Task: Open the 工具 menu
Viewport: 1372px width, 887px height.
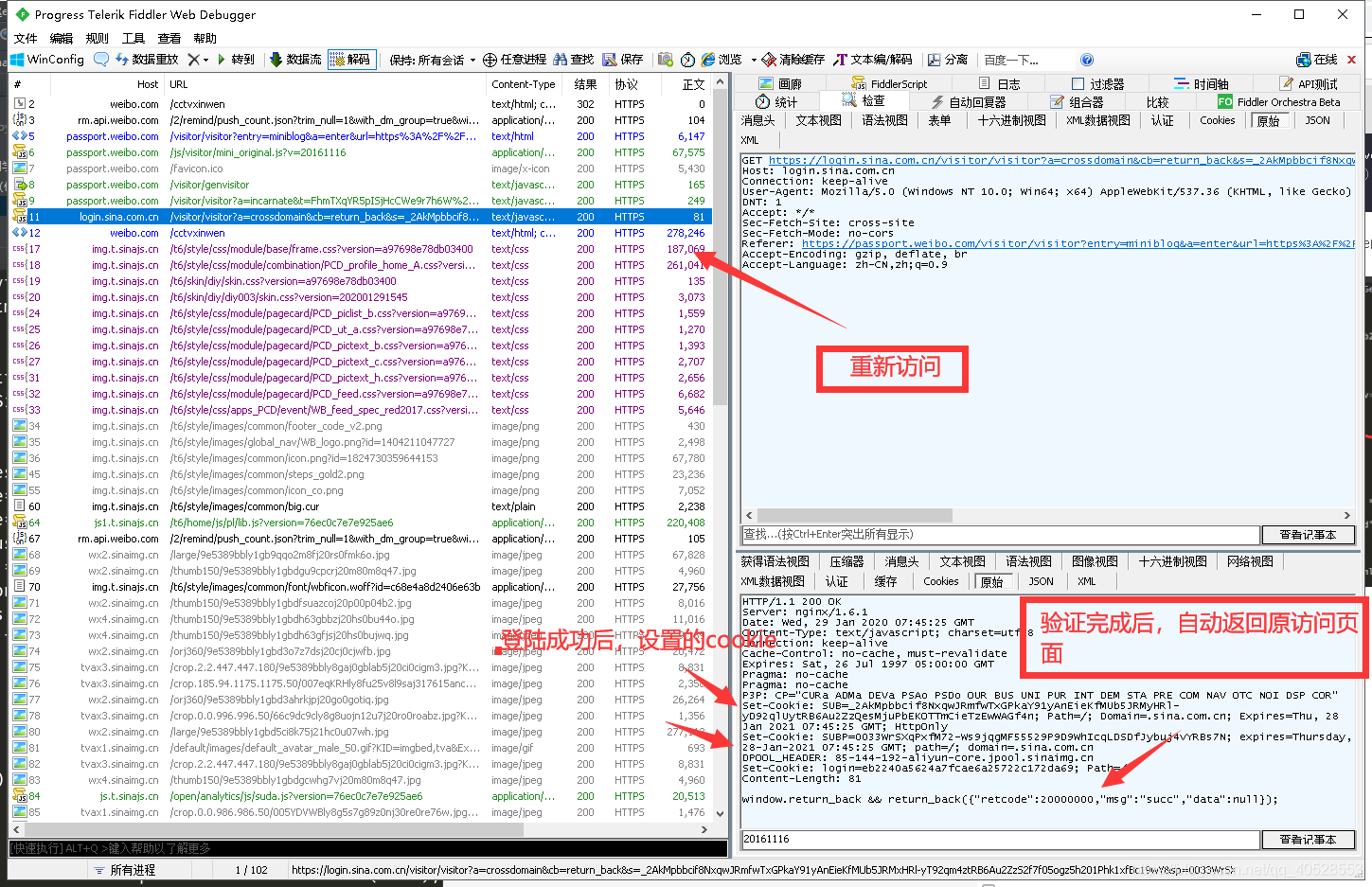Action: point(134,39)
